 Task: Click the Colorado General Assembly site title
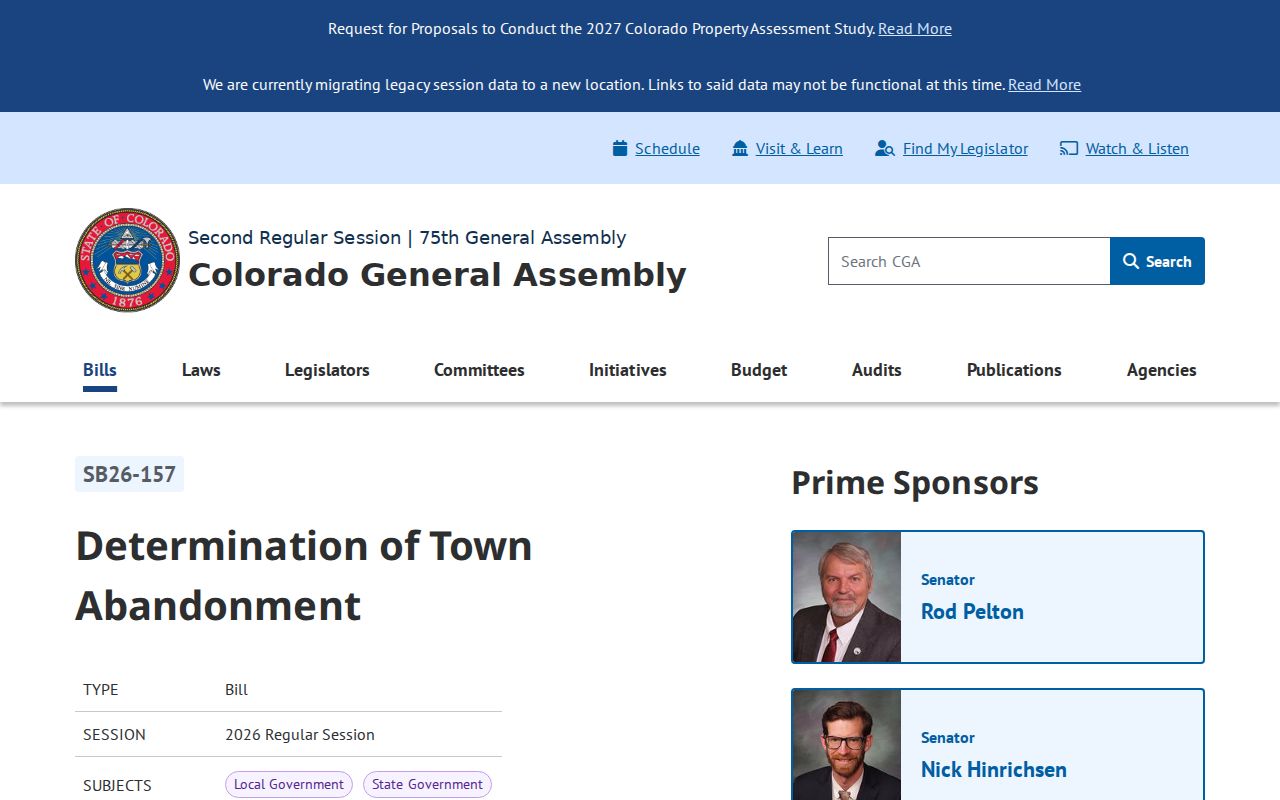click(x=437, y=274)
